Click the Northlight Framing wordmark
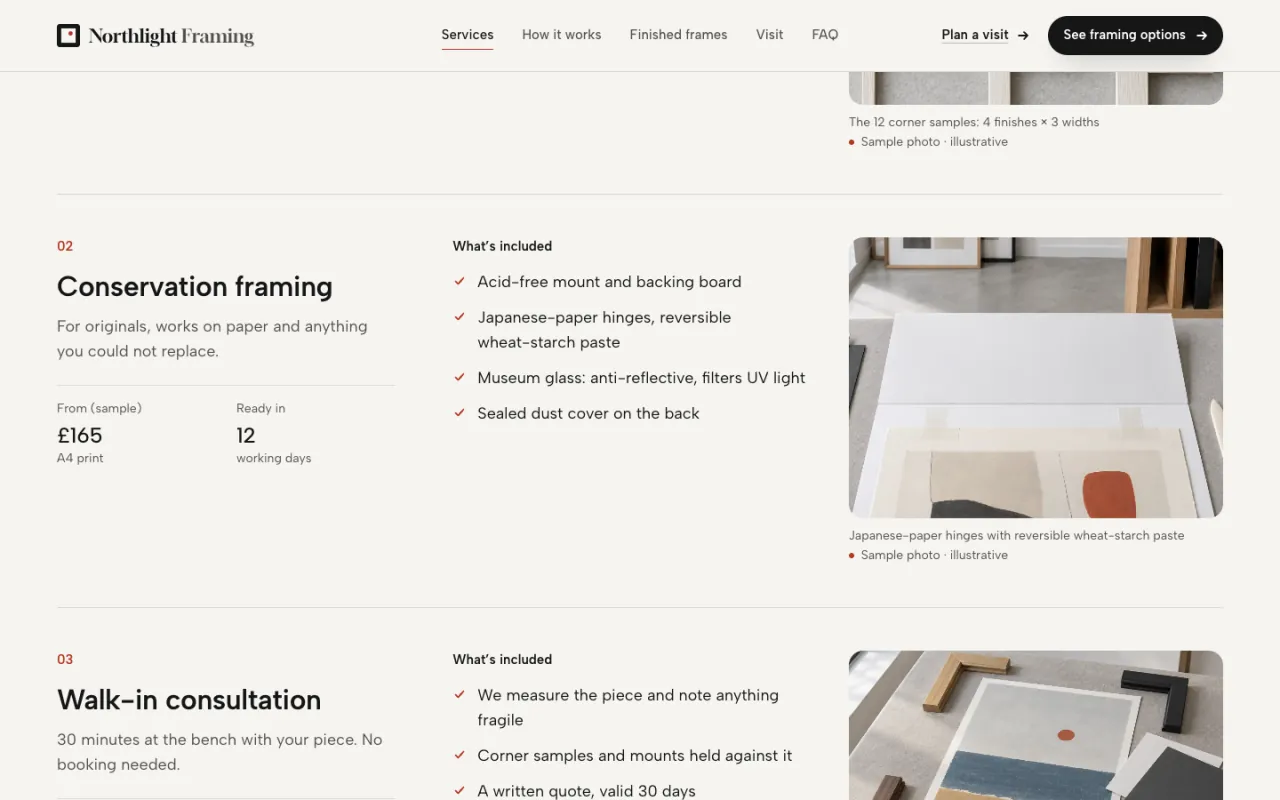The height and width of the screenshot is (800, 1280). pyautogui.click(x=171, y=36)
